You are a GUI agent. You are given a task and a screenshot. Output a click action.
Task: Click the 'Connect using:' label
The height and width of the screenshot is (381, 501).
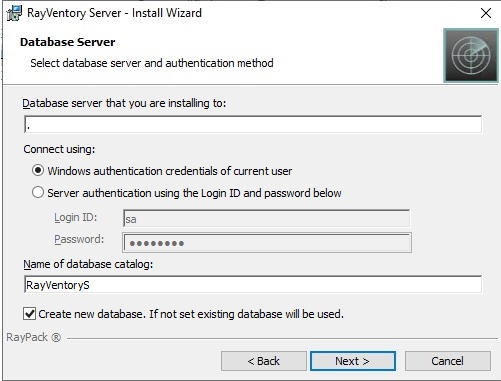pyautogui.click(x=59, y=149)
